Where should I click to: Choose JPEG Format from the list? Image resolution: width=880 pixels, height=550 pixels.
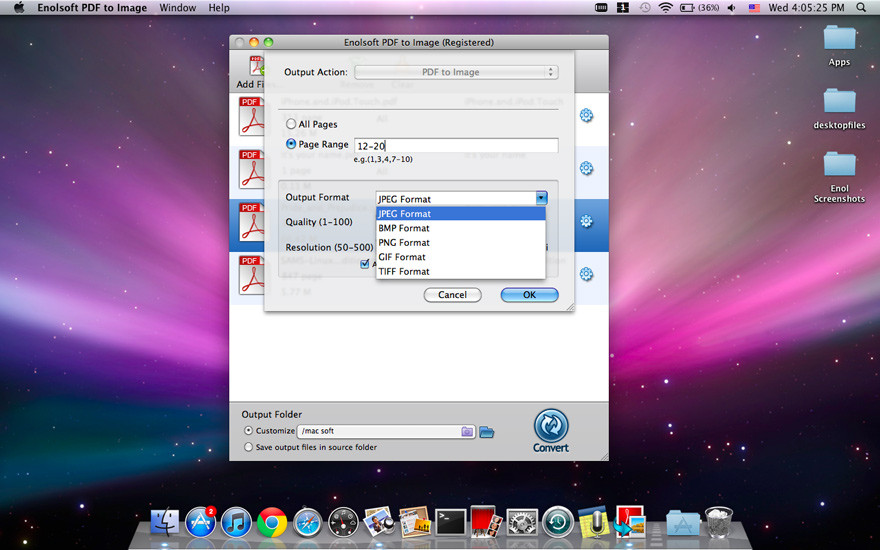pos(461,213)
